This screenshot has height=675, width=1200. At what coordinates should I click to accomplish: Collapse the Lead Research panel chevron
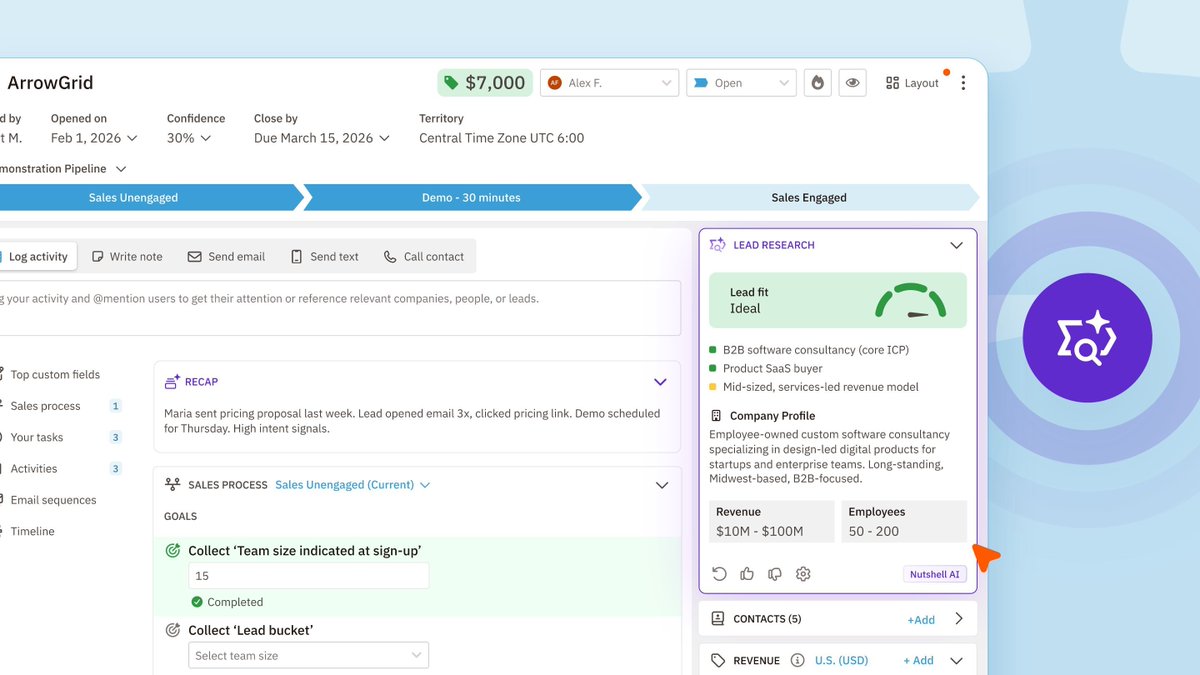click(956, 245)
